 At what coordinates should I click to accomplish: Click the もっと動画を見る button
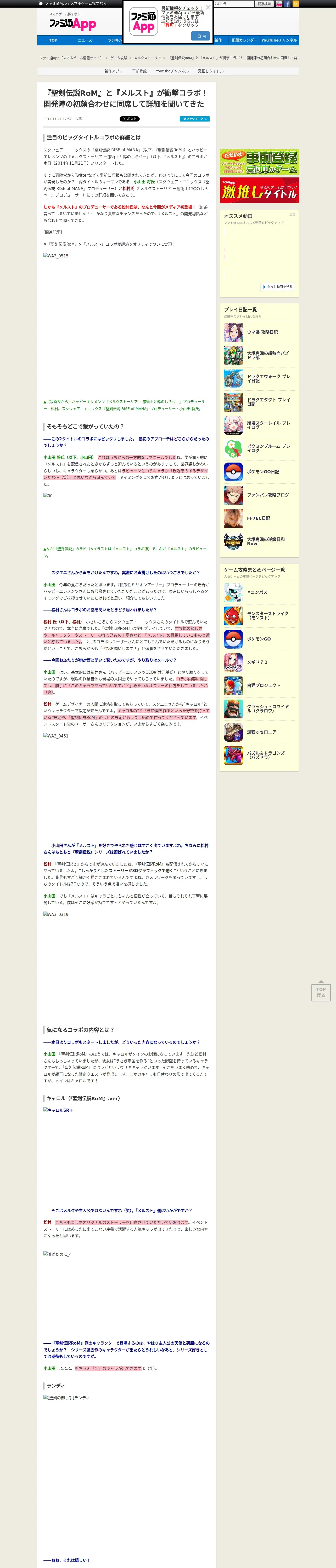(x=277, y=287)
